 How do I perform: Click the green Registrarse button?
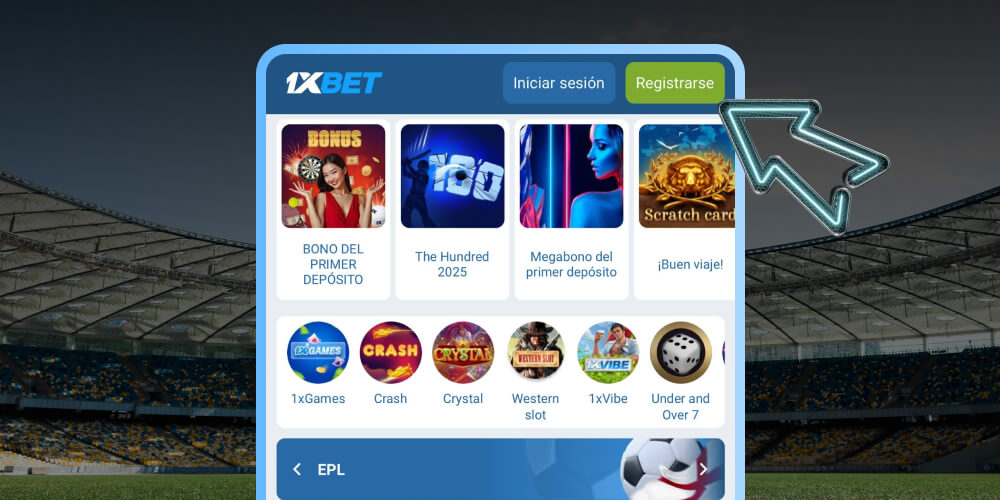pyautogui.click(x=675, y=83)
